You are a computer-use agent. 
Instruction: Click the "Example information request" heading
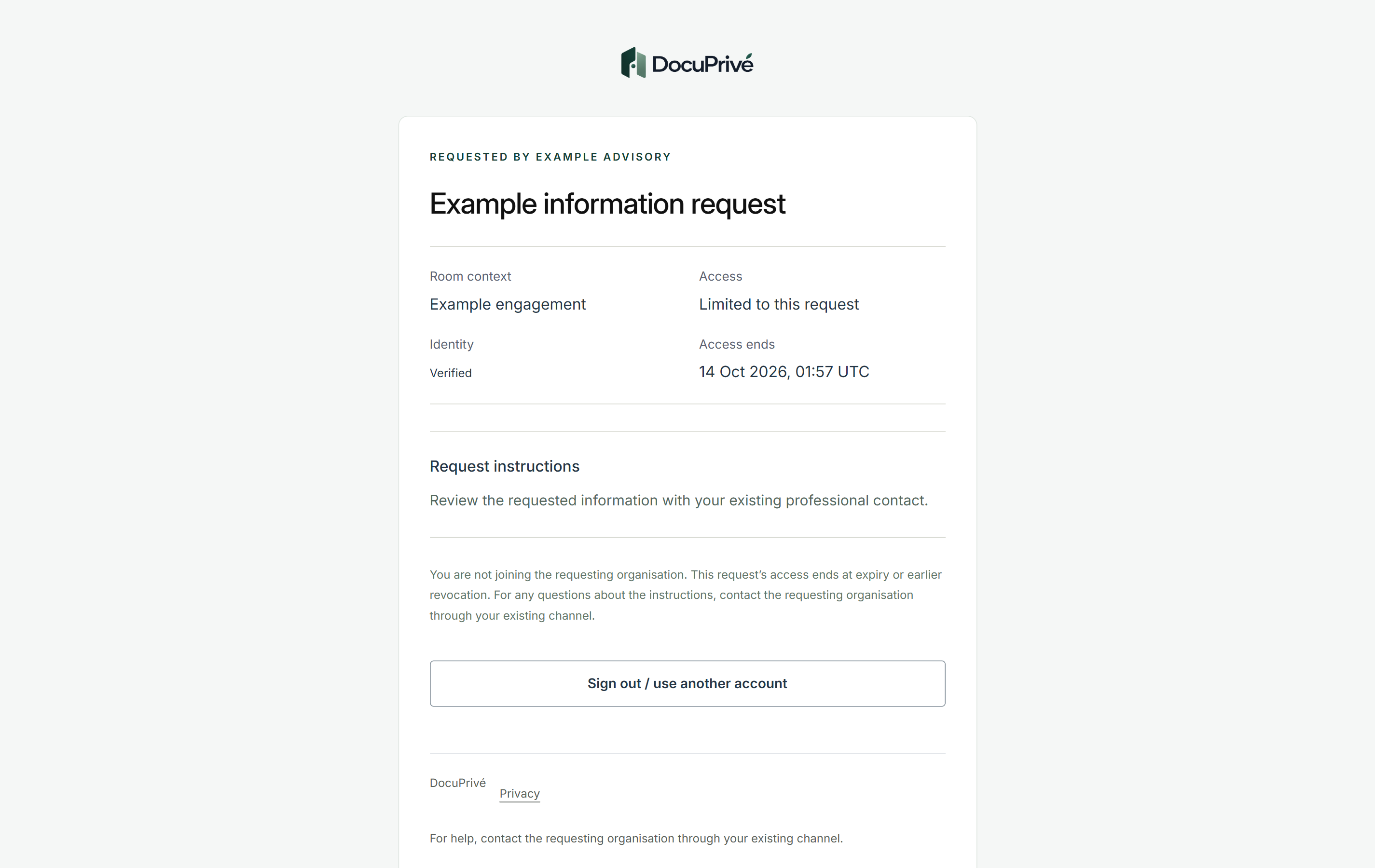coord(607,203)
